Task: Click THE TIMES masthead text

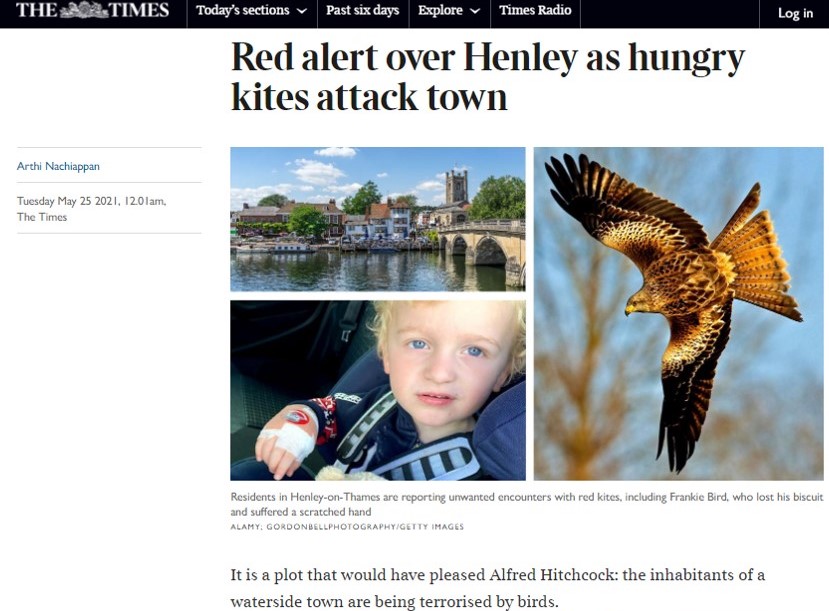Action: pyautogui.click(x=93, y=10)
